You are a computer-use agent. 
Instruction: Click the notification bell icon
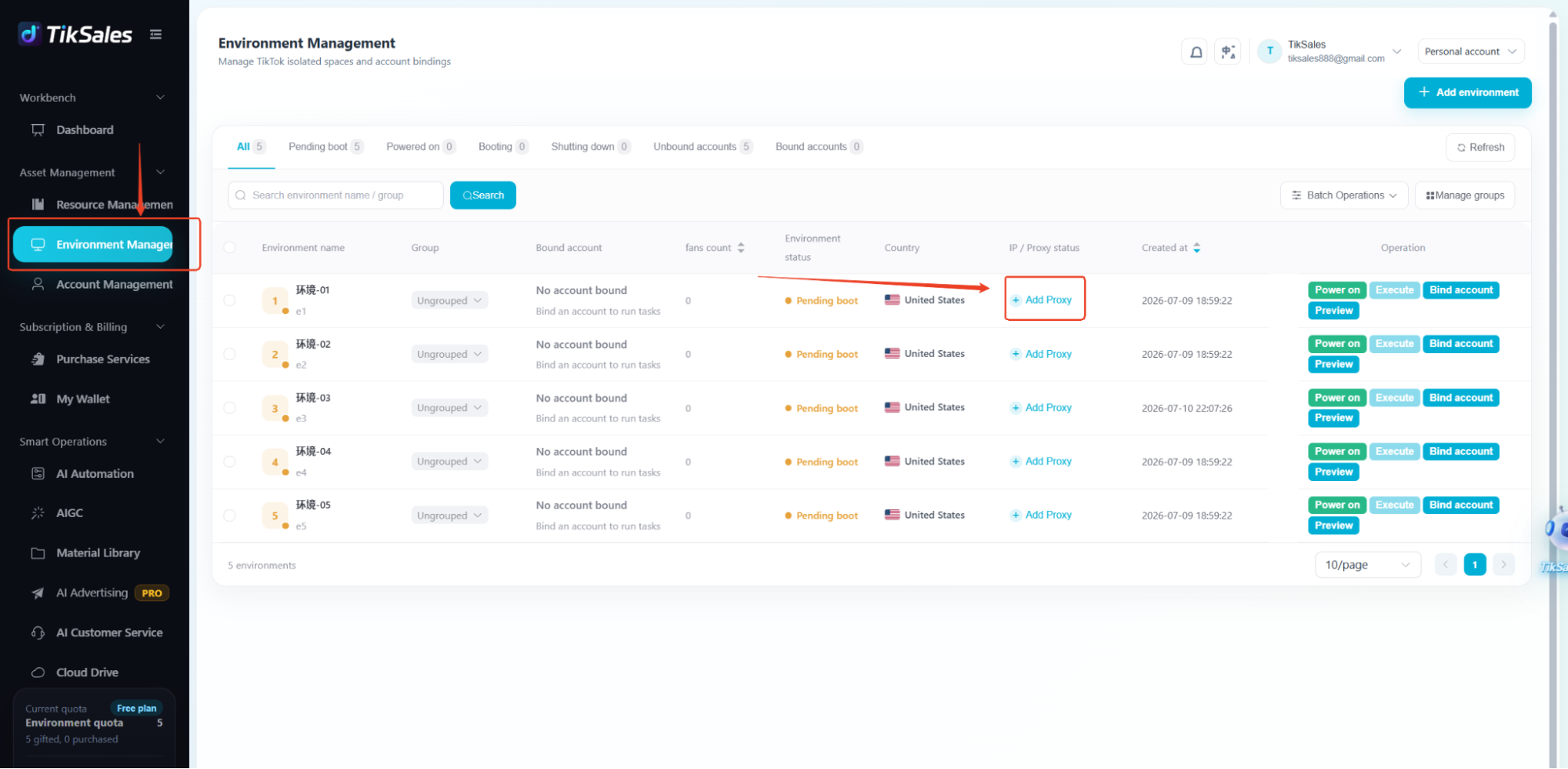[1195, 52]
